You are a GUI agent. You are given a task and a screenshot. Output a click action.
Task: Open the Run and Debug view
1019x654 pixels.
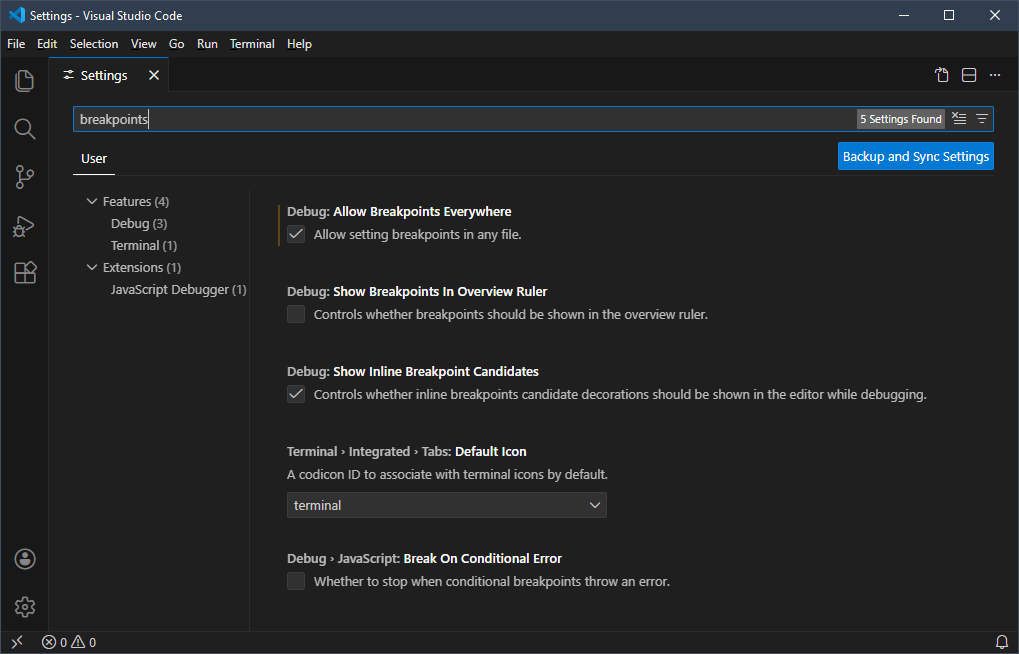coord(25,226)
